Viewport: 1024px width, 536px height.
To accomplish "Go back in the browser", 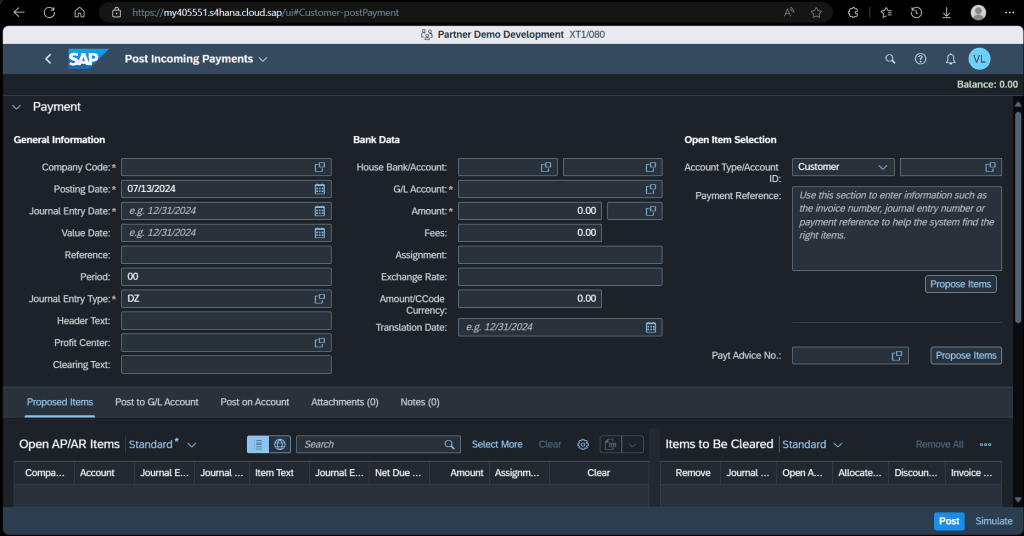I will pyautogui.click(x=19, y=12).
